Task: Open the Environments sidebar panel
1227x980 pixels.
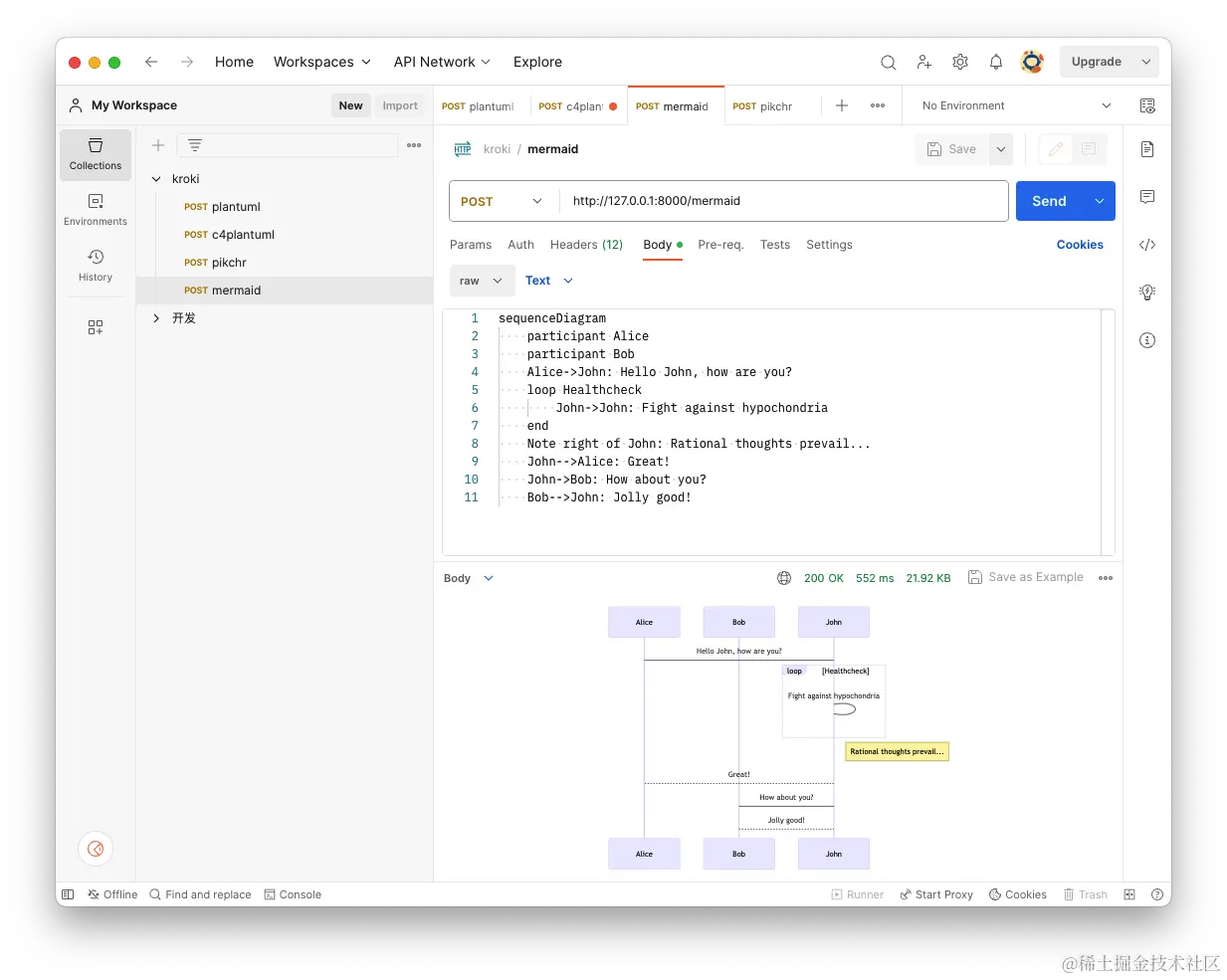Action: [96, 210]
